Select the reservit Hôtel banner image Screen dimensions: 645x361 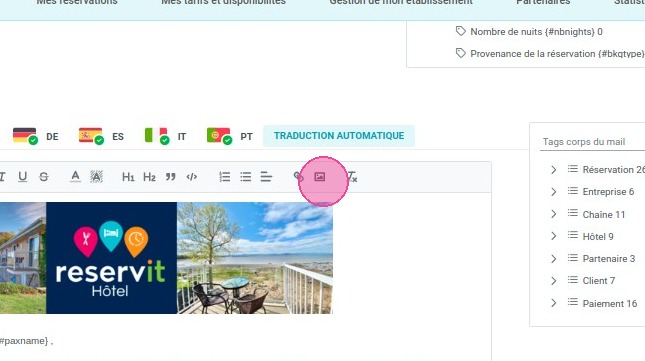coord(166,258)
